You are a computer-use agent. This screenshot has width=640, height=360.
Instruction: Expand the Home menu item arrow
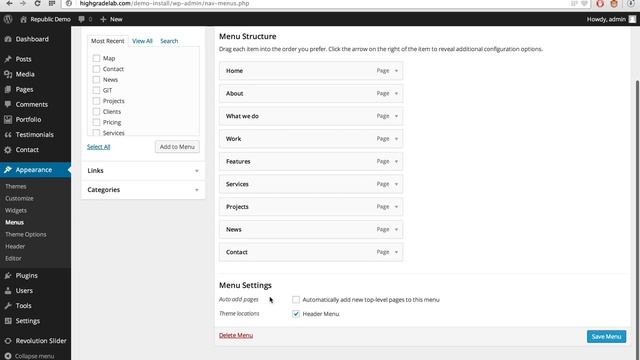pos(396,71)
